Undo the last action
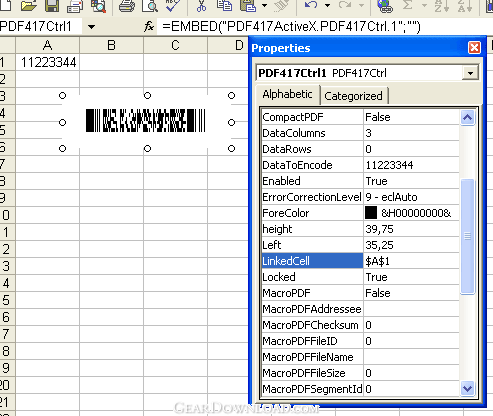Image resolution: width=493 pixels, height=416 pixels. 311,5
